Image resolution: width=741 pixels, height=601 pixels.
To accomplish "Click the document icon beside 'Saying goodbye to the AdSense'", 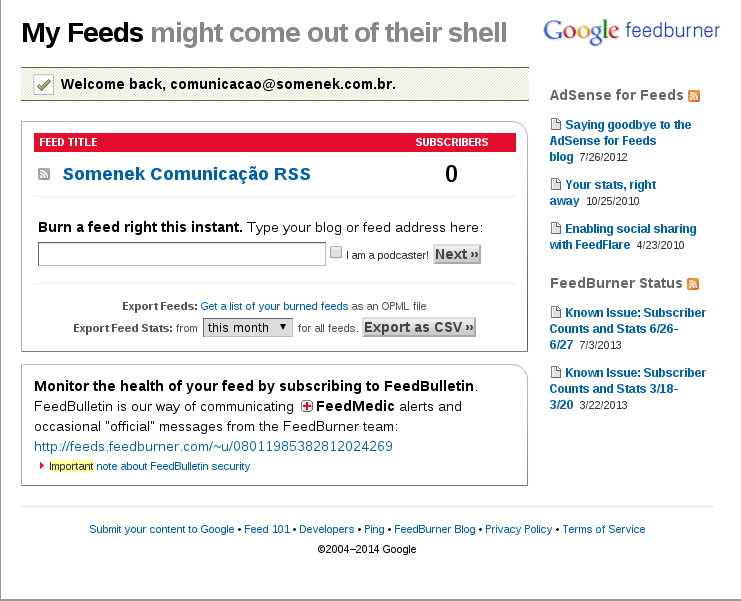I will click(556, 125).
